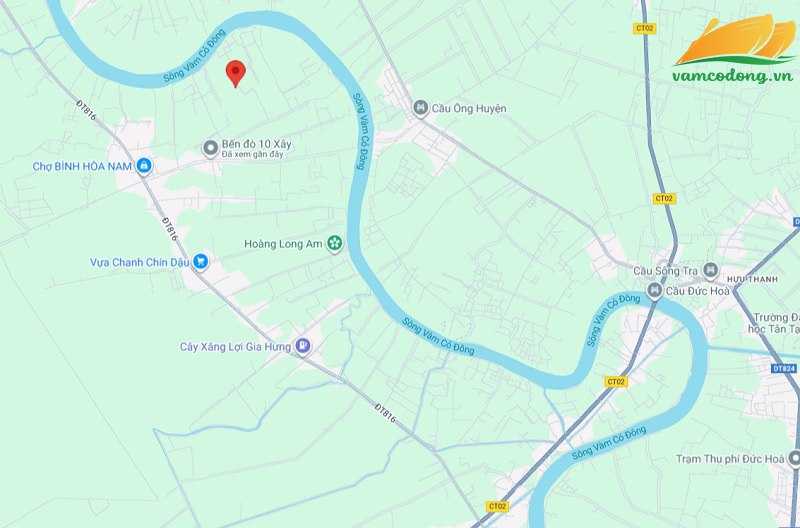Click the Hoàng Long Am text label
This screenshot has height=528, width=800.
pyautogui.click(x=283, y=244)
